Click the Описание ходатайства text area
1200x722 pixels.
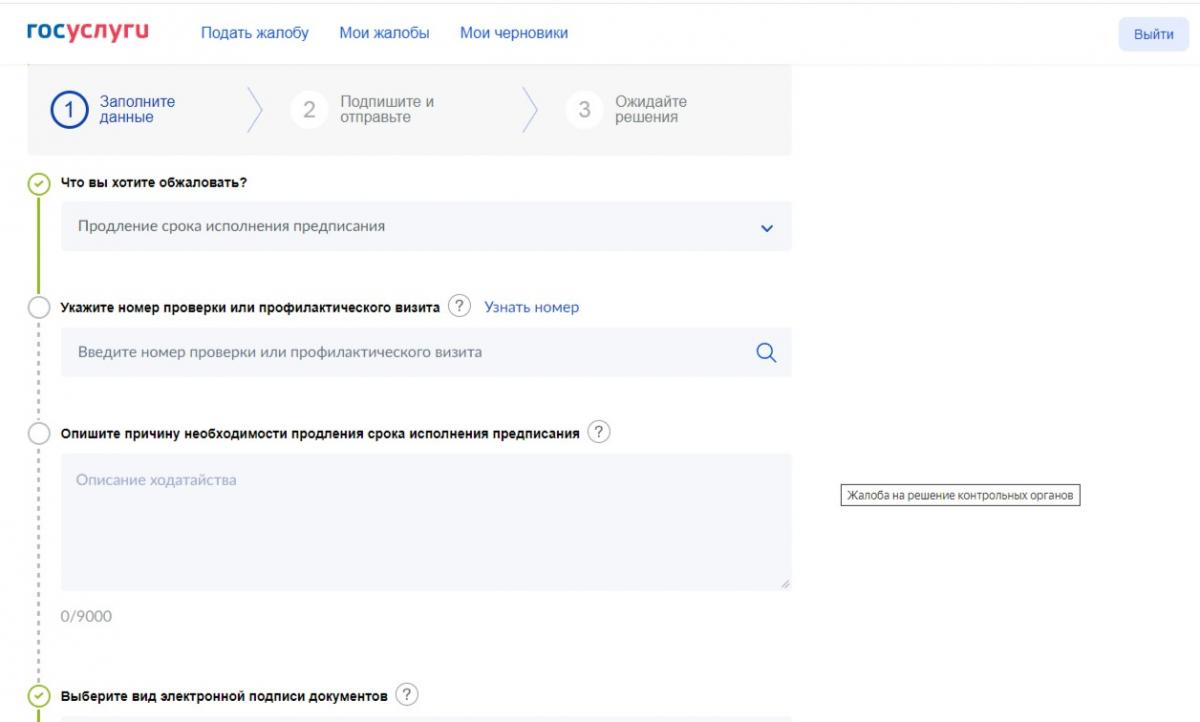425,522
